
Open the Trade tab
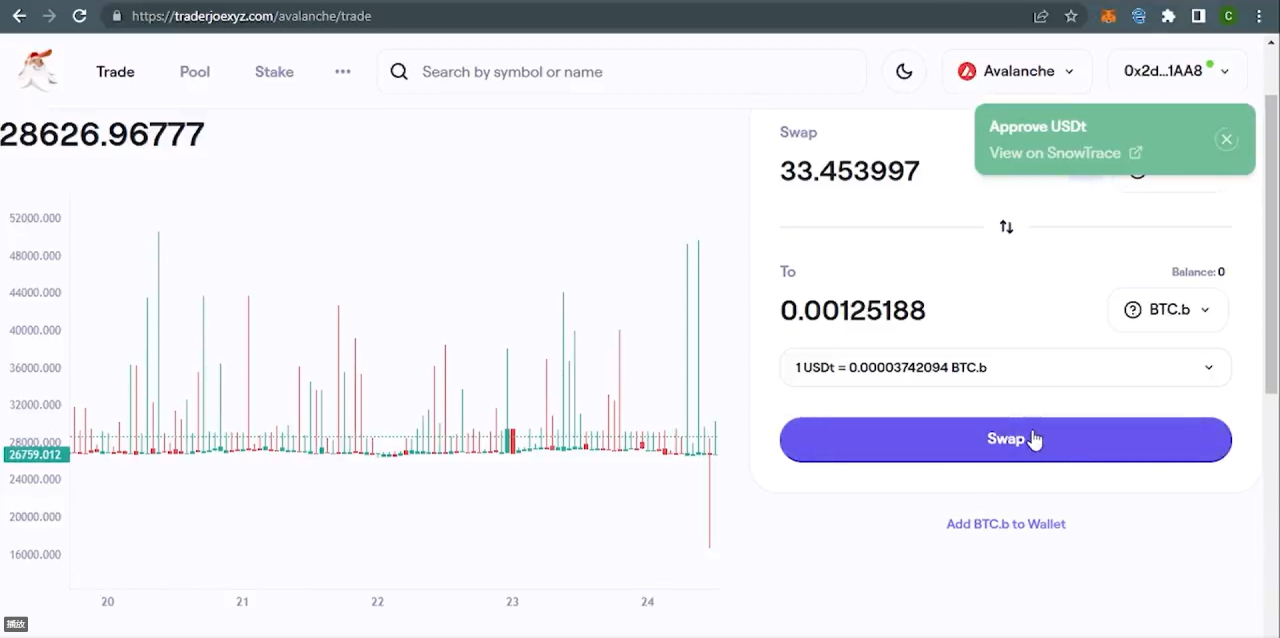tap(115, 72)
